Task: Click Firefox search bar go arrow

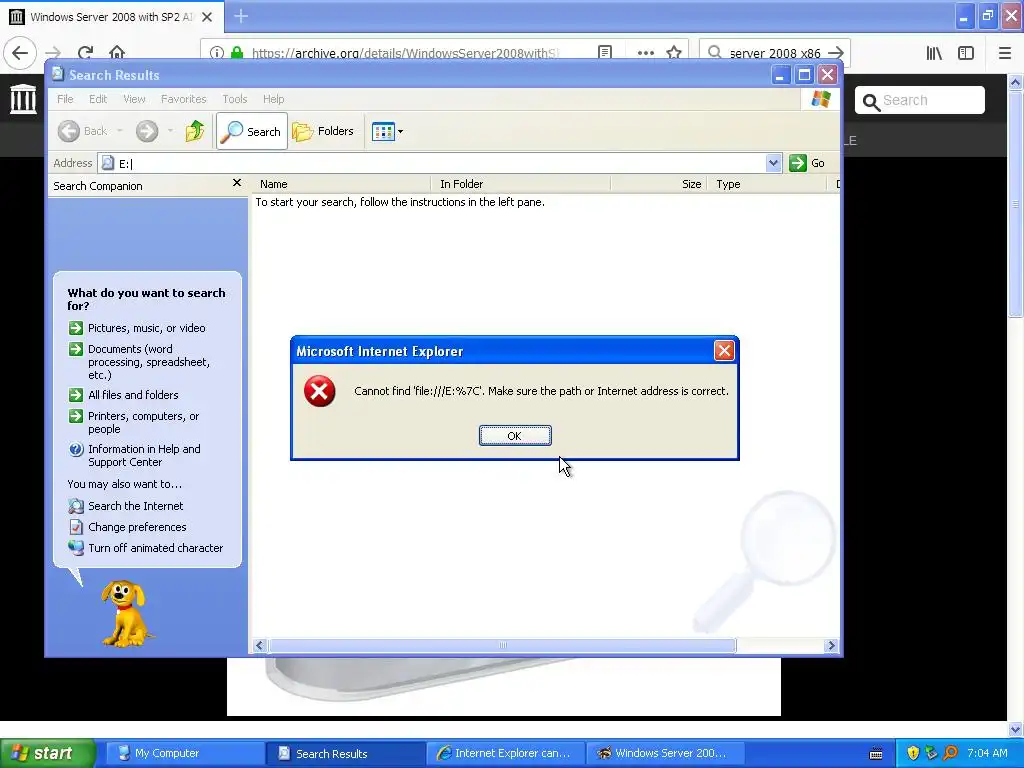Action: pos(835,53)
